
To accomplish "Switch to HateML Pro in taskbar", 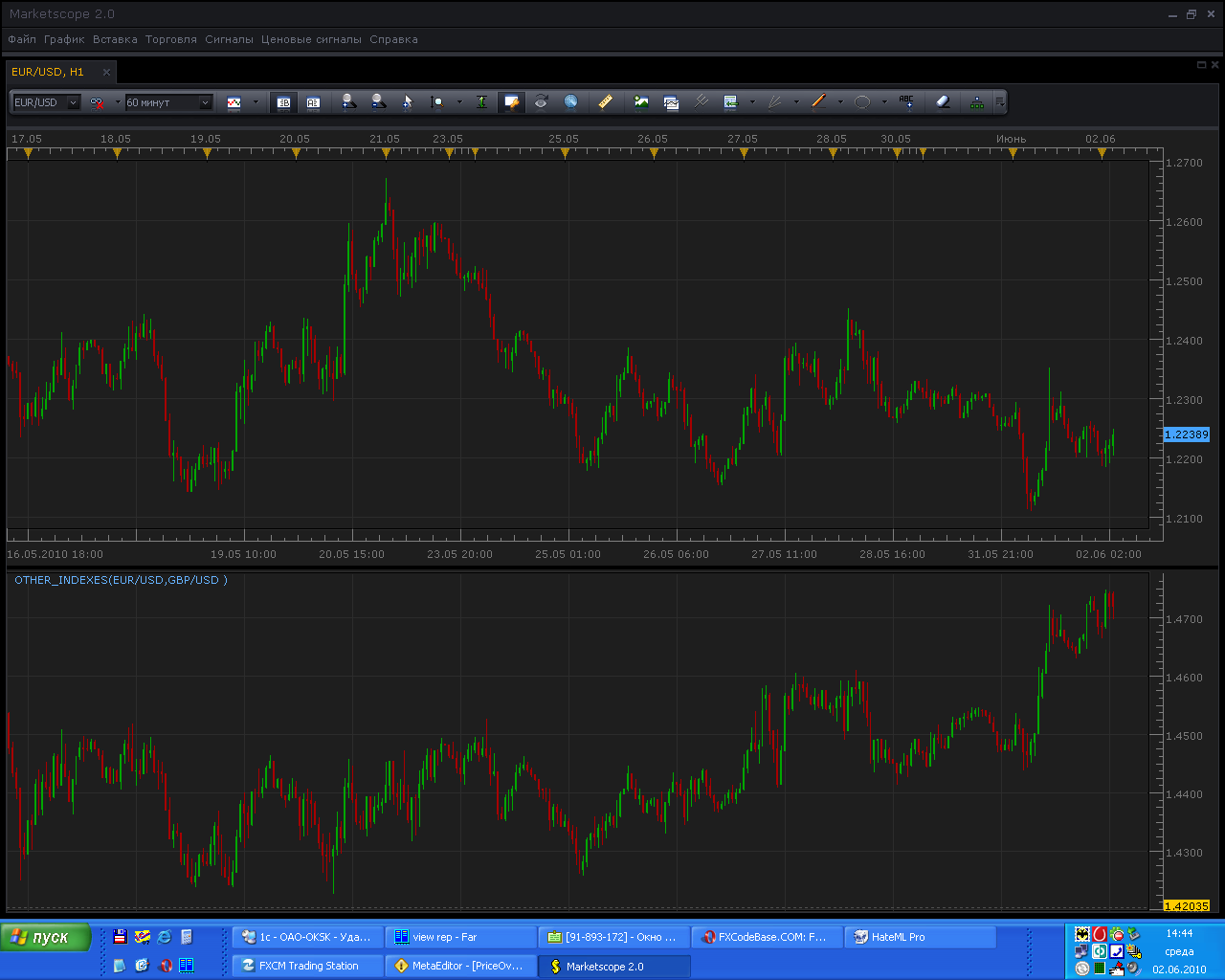I will coord(921,937).
